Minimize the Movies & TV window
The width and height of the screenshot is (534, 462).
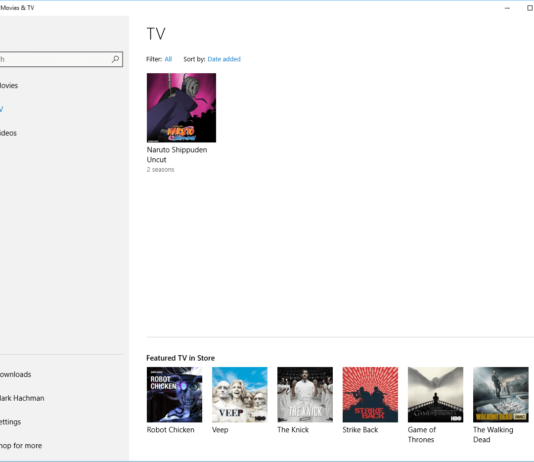point(507,8)
